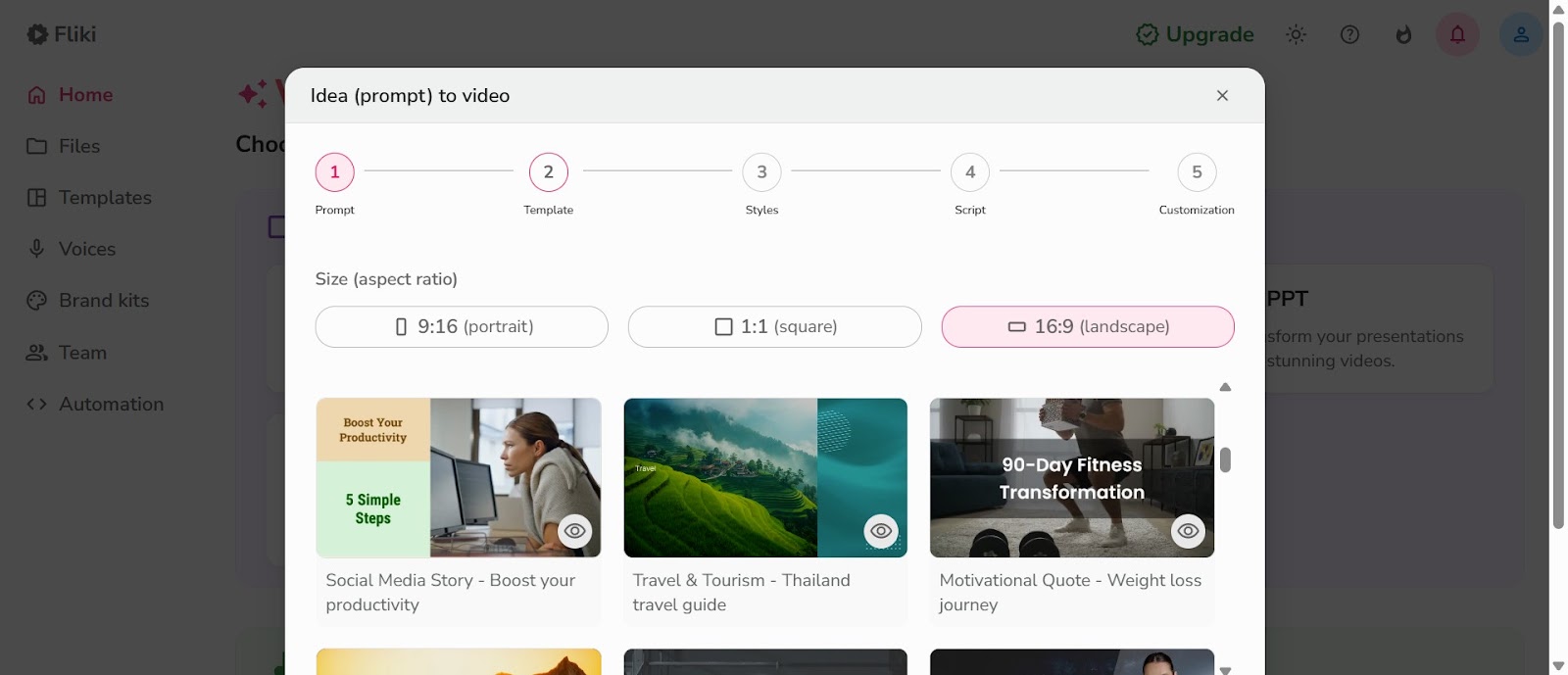Click the PPT card heading behind dialog
Viewport: 1568px width, 675px height.
(1287, 299)
